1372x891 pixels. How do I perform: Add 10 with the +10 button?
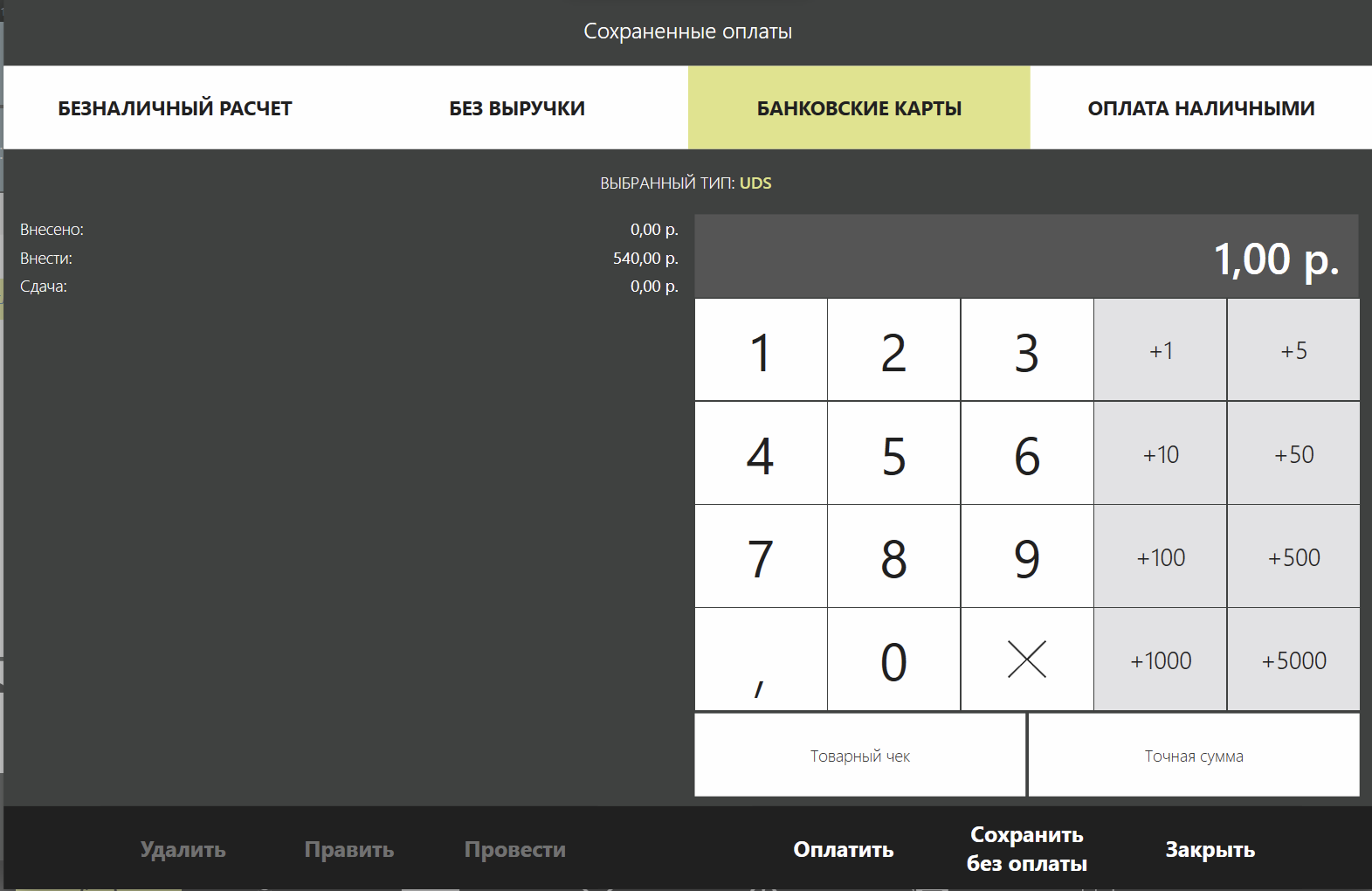1161,453
